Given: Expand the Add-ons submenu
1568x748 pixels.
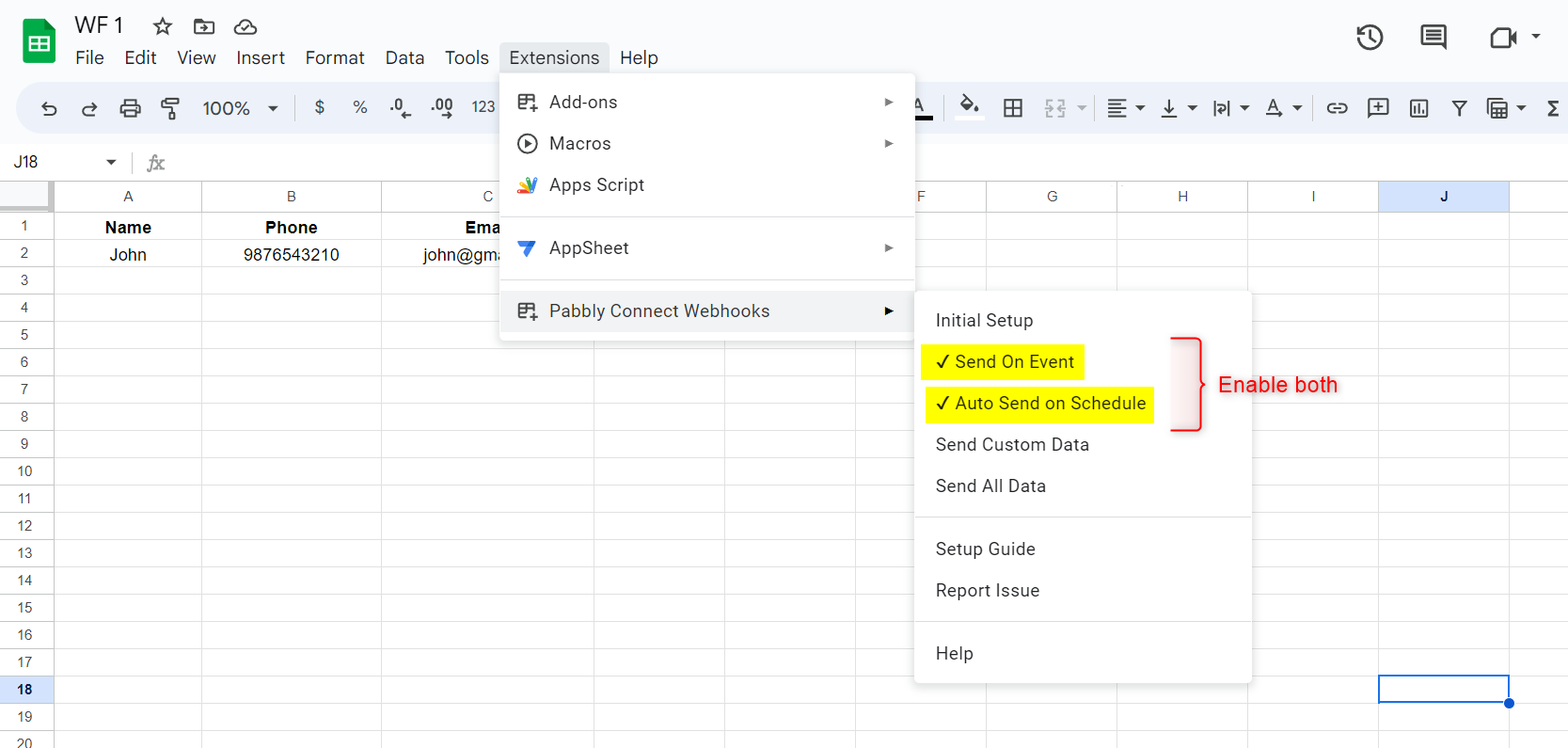Looking at the screenshot, I should click(x=707, y=102).
